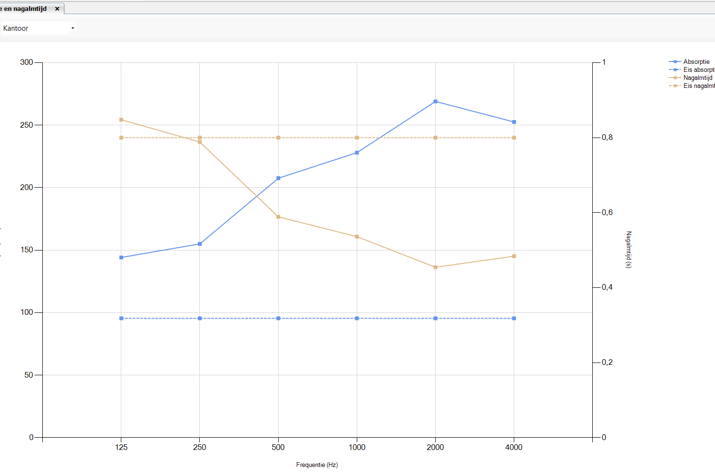
Task: Click the Nagalmtijd legend marker icon
Action: point(675,78)
